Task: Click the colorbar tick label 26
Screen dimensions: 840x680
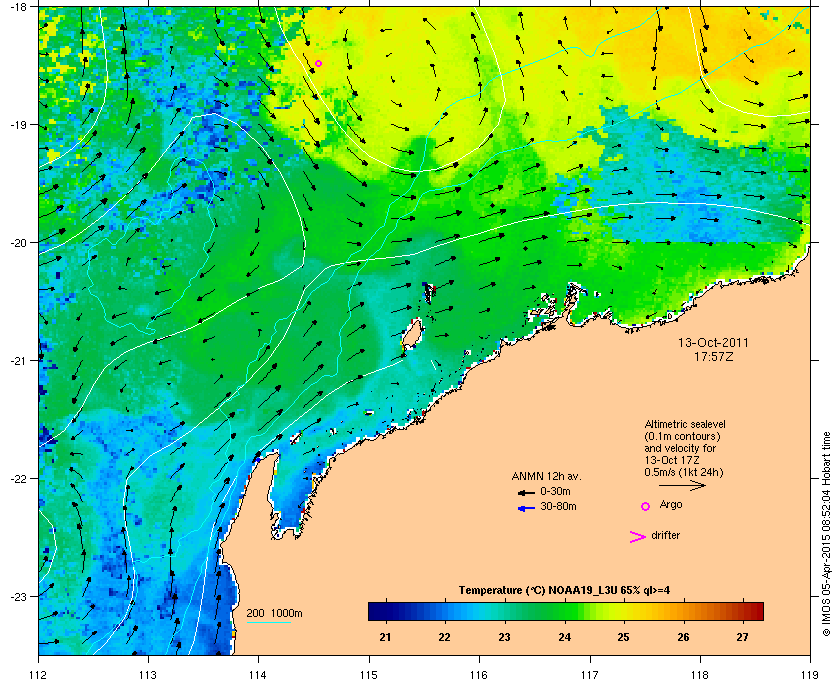Action: [x=683, y=637]
